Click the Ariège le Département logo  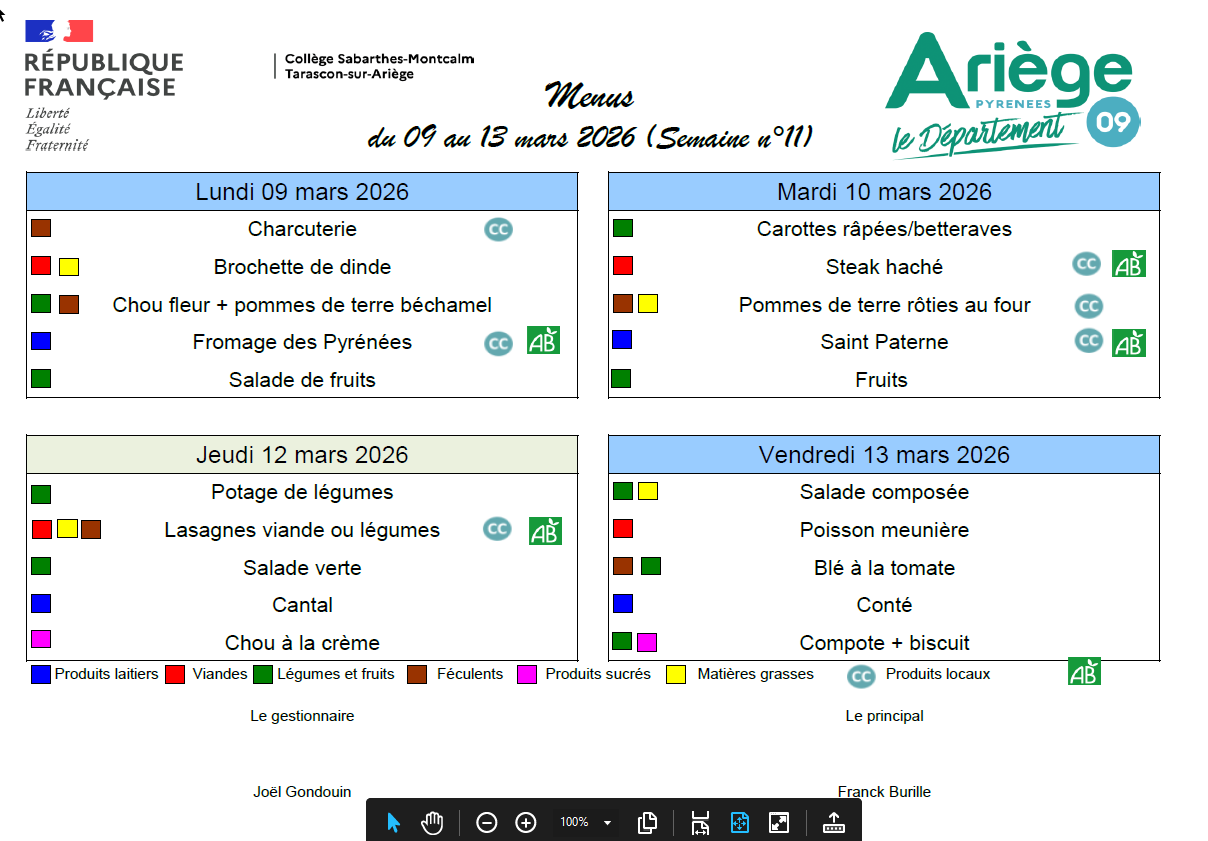[x=1010, y=95]
